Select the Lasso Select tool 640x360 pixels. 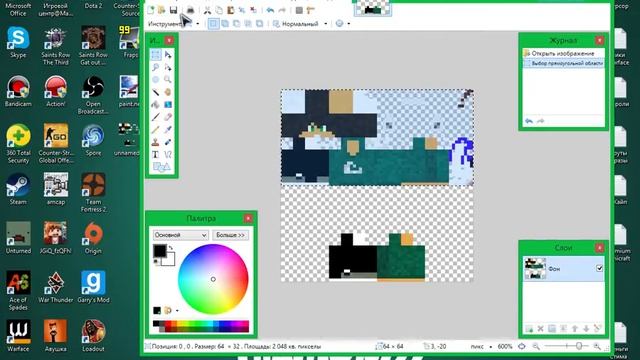(156, 67)
